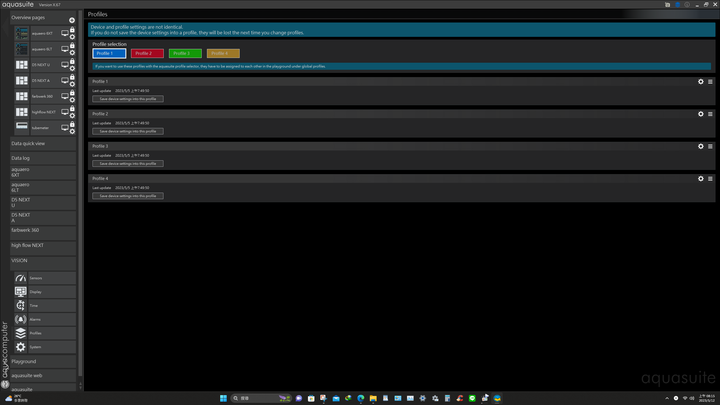
Task: Open VISION Sensors page
Action: coord(45,278)
